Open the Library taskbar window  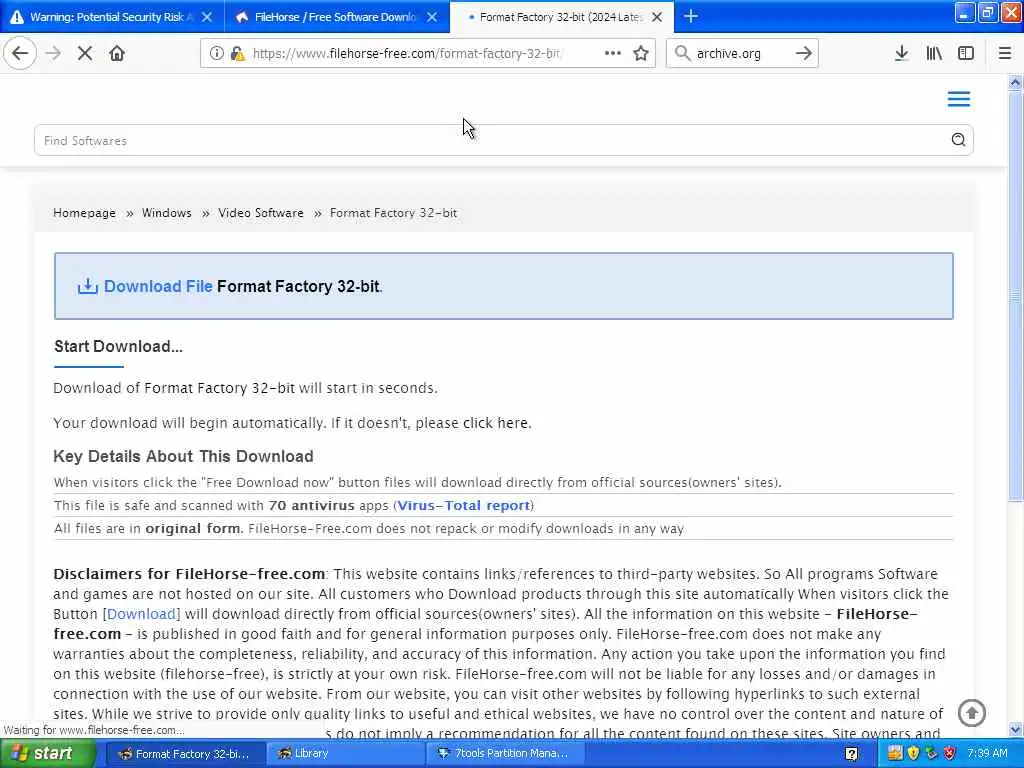click(345, 754)
